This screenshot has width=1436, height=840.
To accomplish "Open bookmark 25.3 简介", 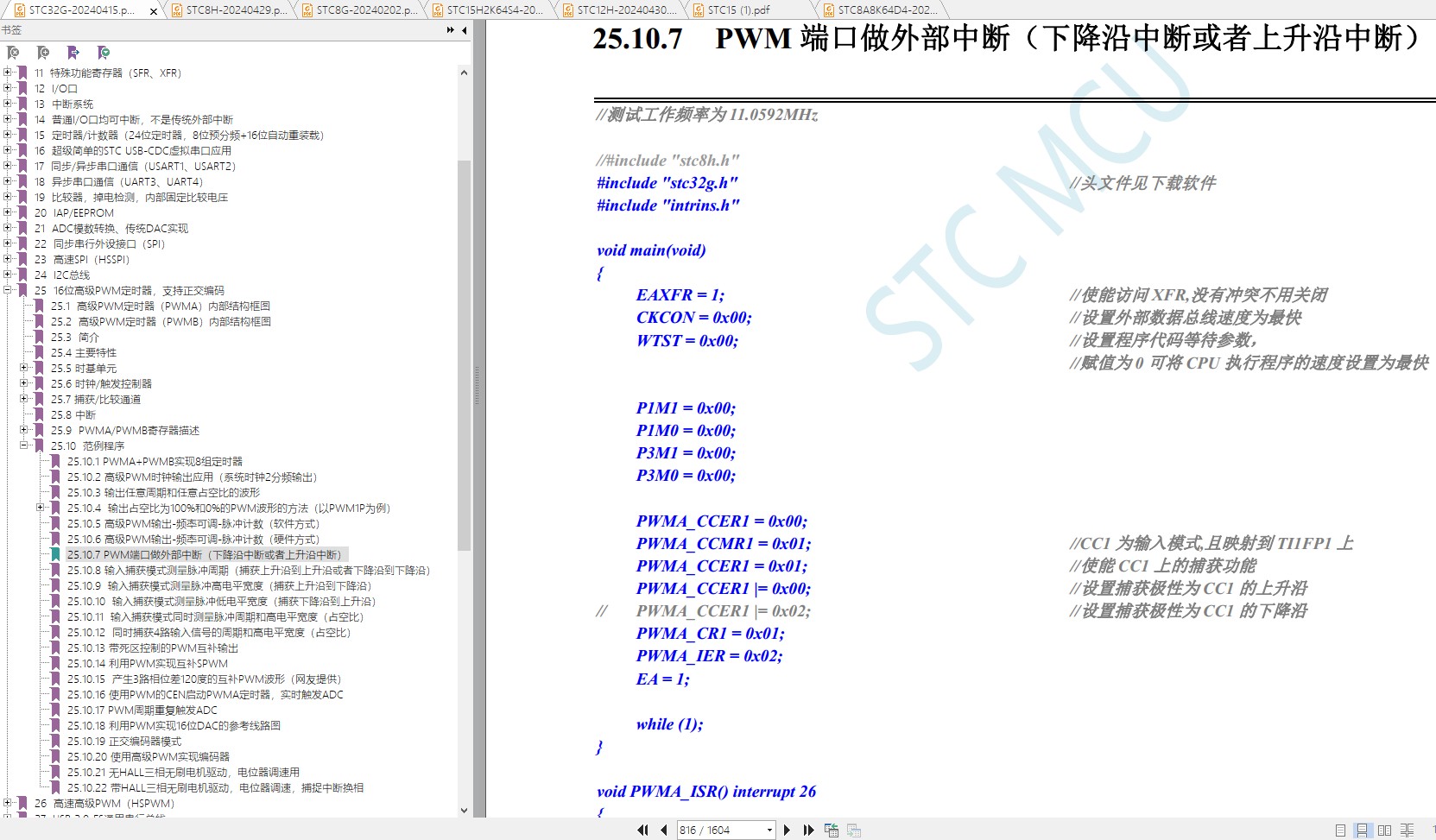I will (75, 337).
